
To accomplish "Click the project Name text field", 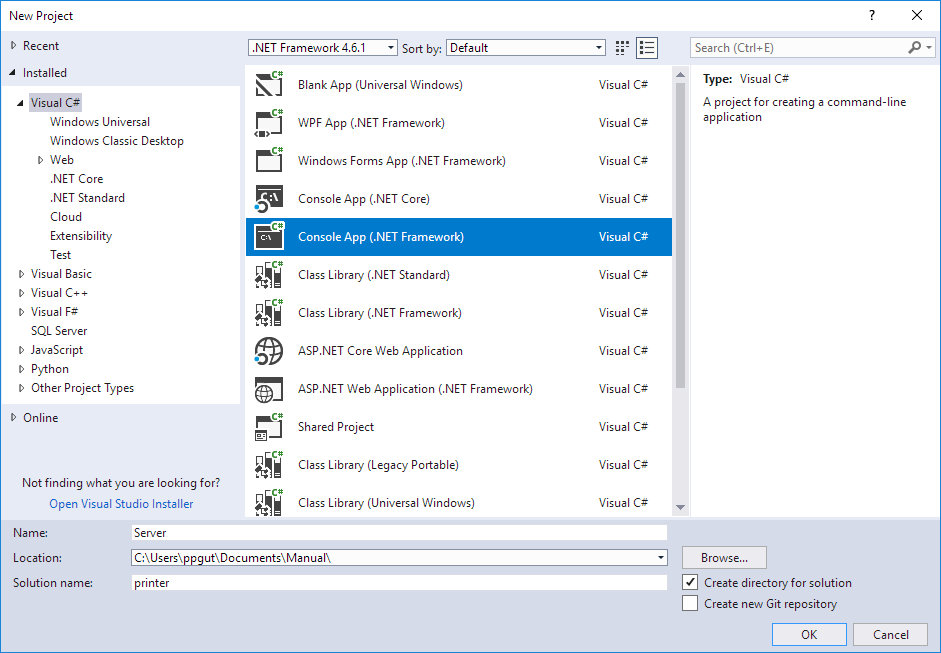I will (398, 533).
